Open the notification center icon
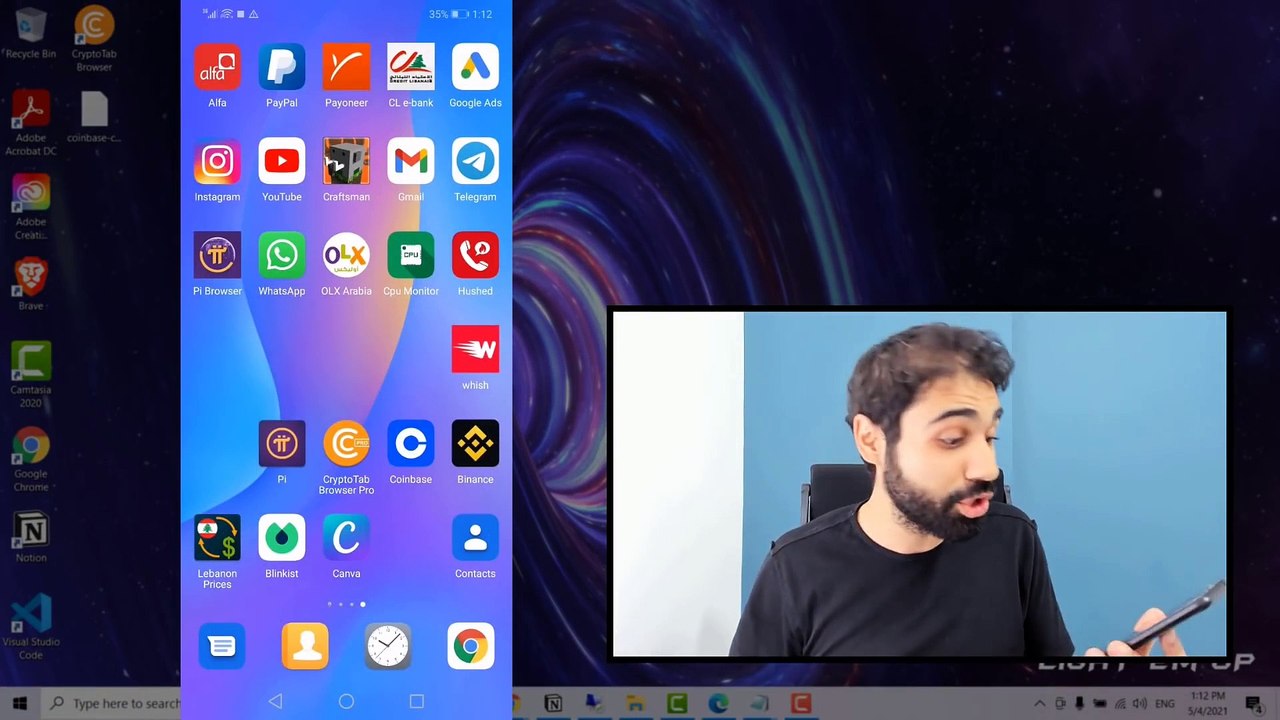Viewport: 1280px width, 720px height. 1254,704
